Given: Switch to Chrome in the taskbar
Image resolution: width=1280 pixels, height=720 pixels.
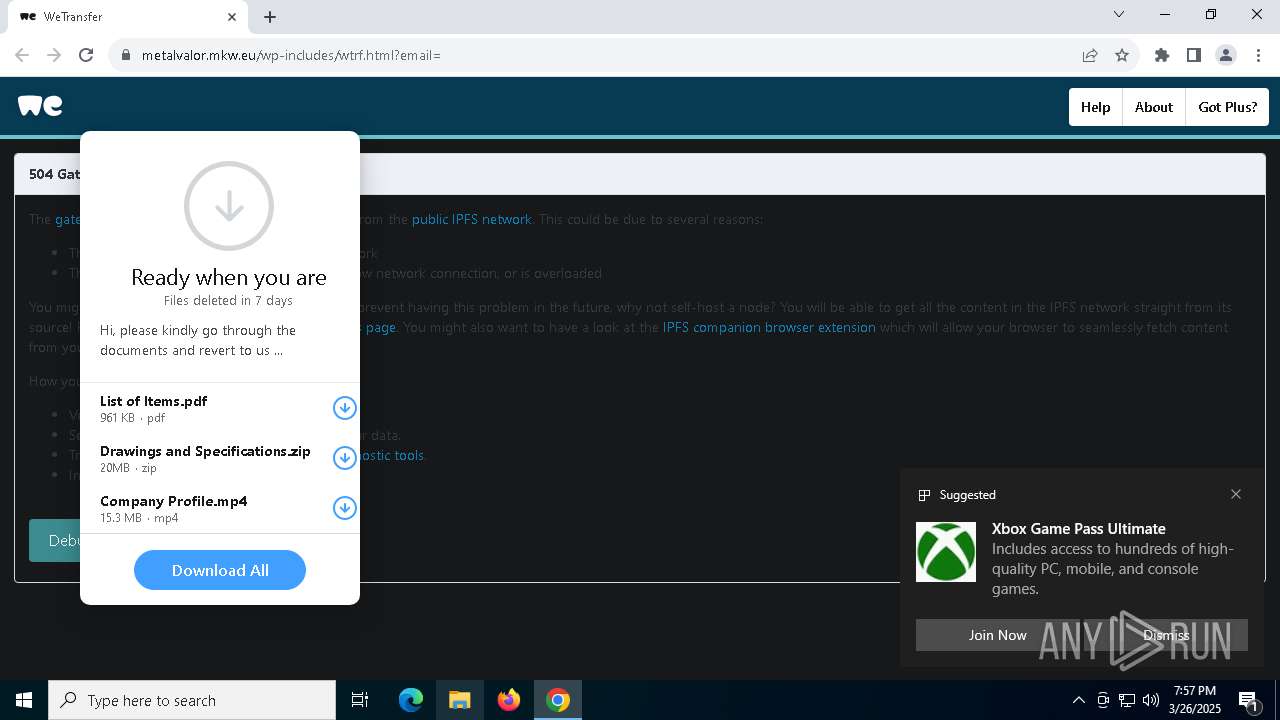Looking at the screenshot, I should click(558, 700).
